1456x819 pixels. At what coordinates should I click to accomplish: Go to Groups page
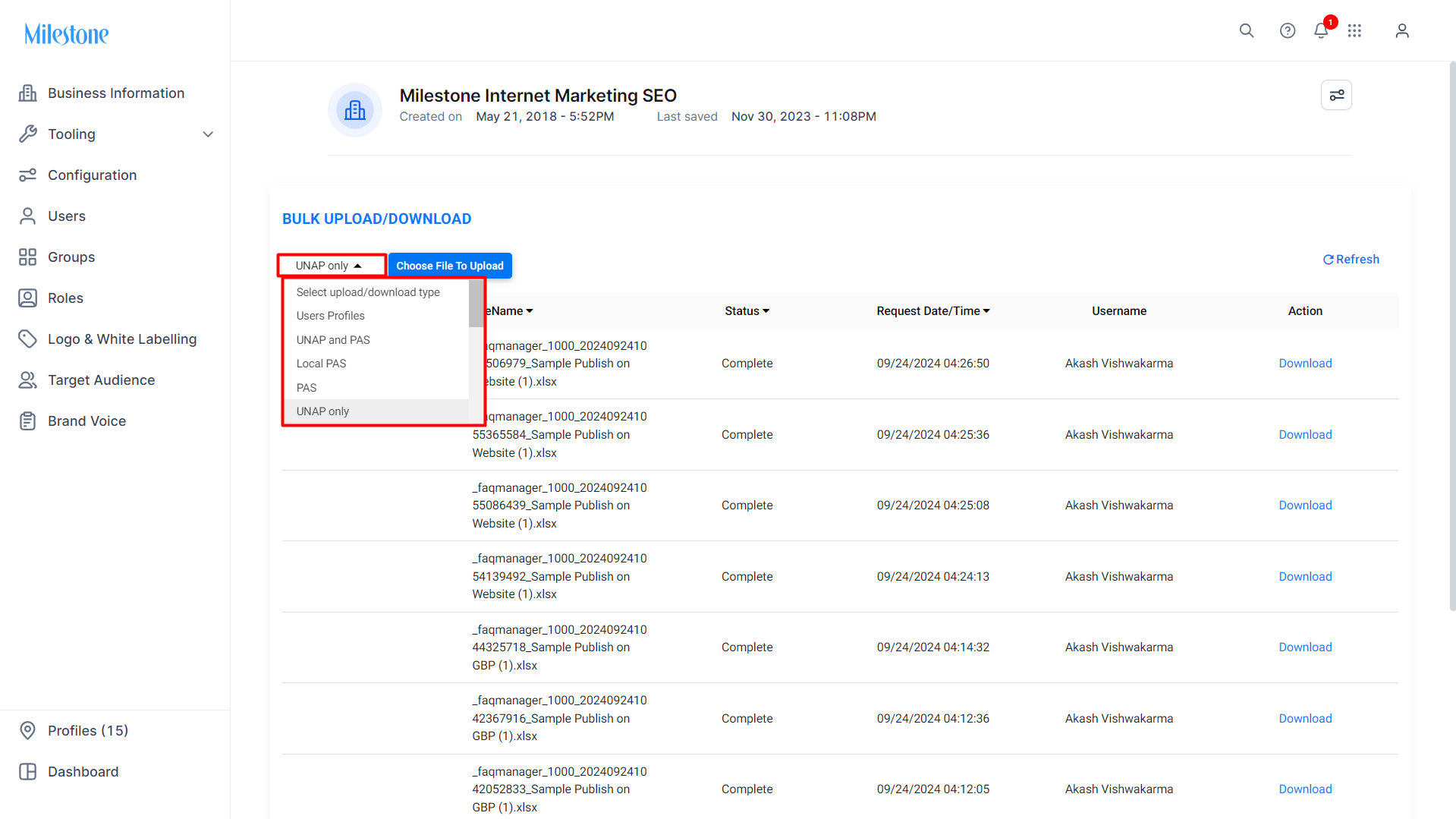(71, 257)
